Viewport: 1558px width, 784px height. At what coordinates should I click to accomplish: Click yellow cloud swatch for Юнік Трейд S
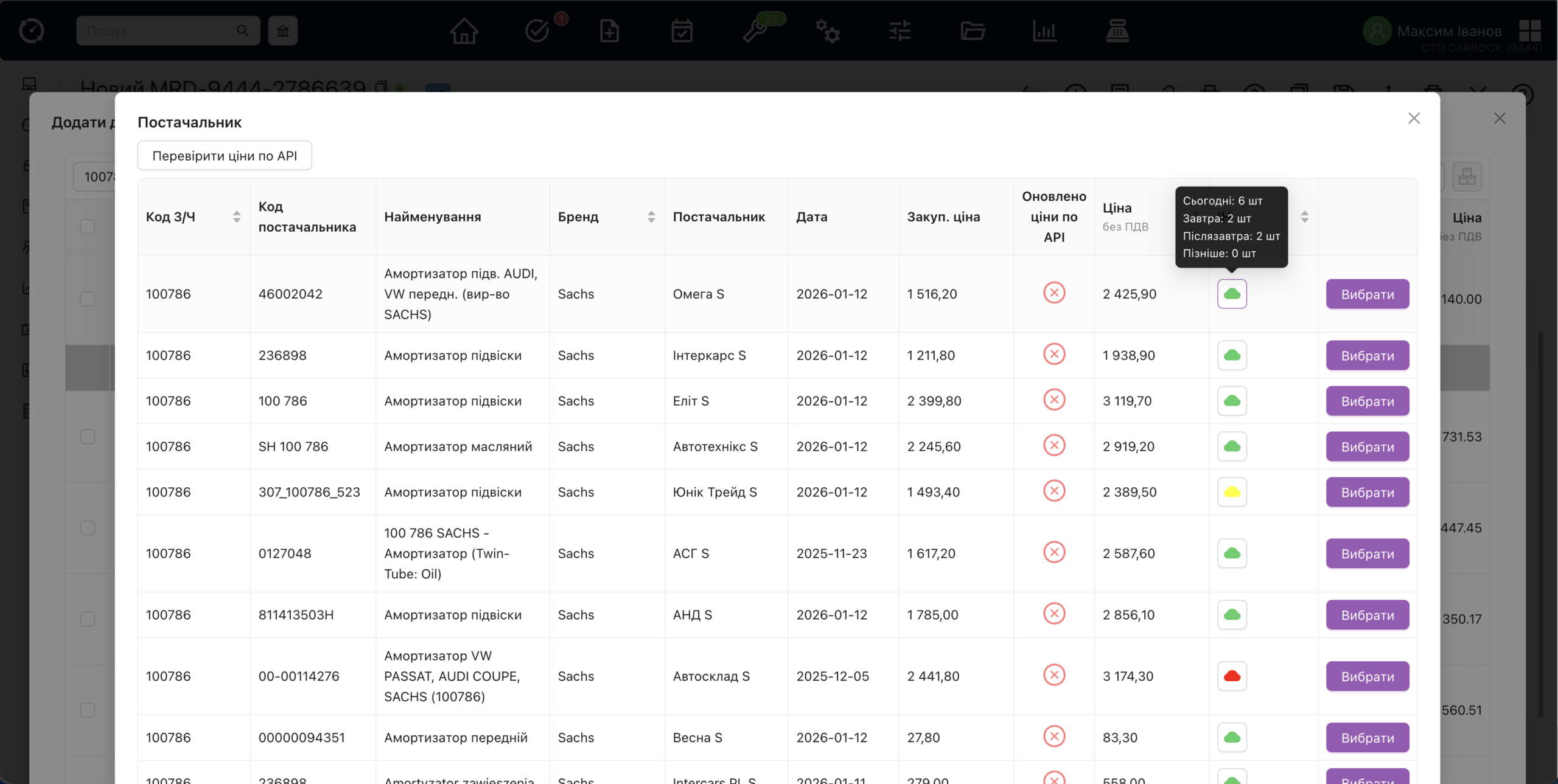click(x=1232, y=492)
